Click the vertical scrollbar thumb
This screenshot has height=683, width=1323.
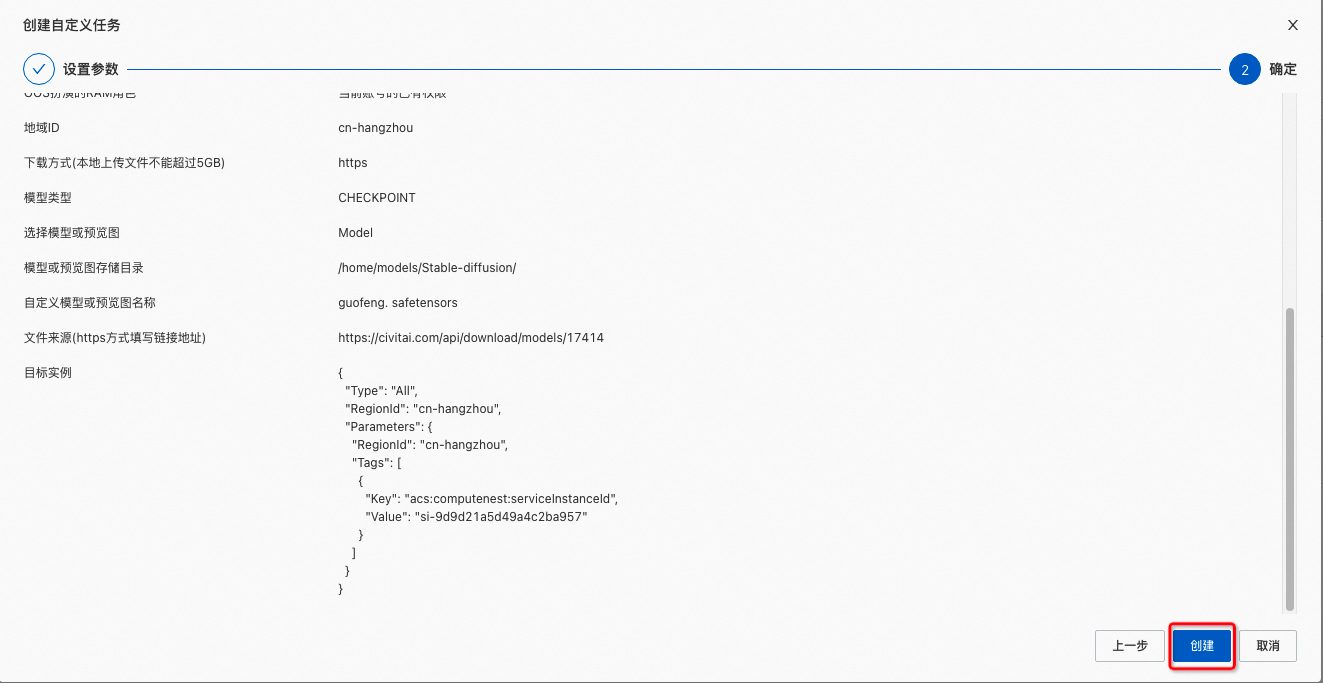[x=1289, y=458]
